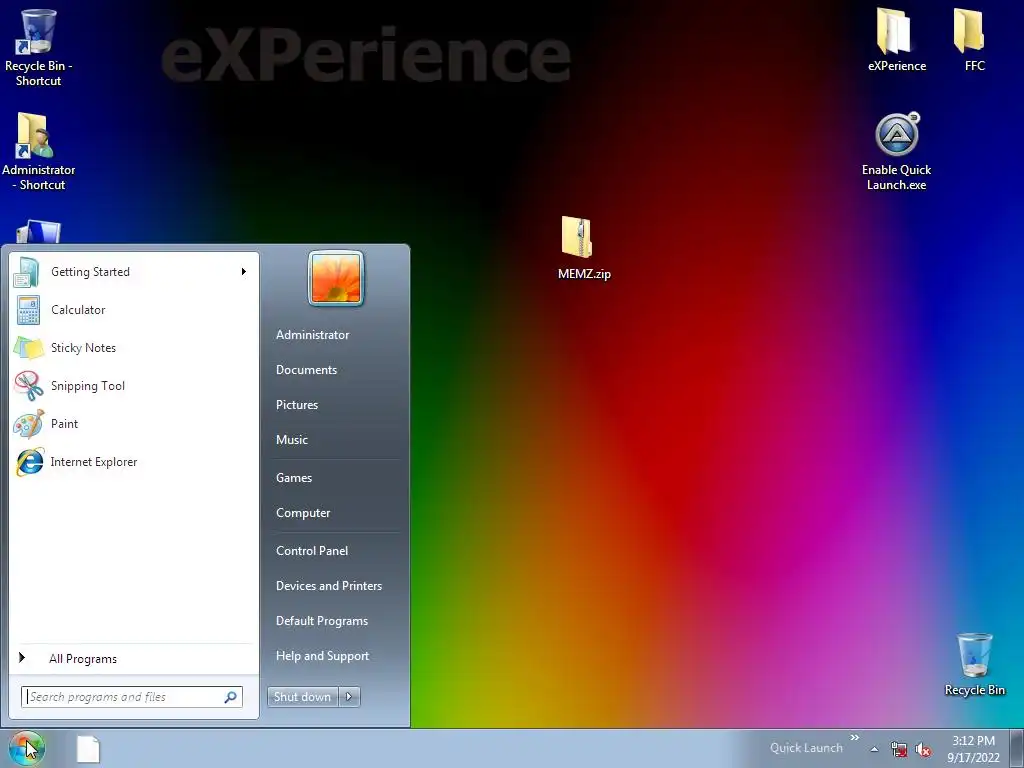
Task: Expand the Quick Launch chevron
Action: pos(854,738)
